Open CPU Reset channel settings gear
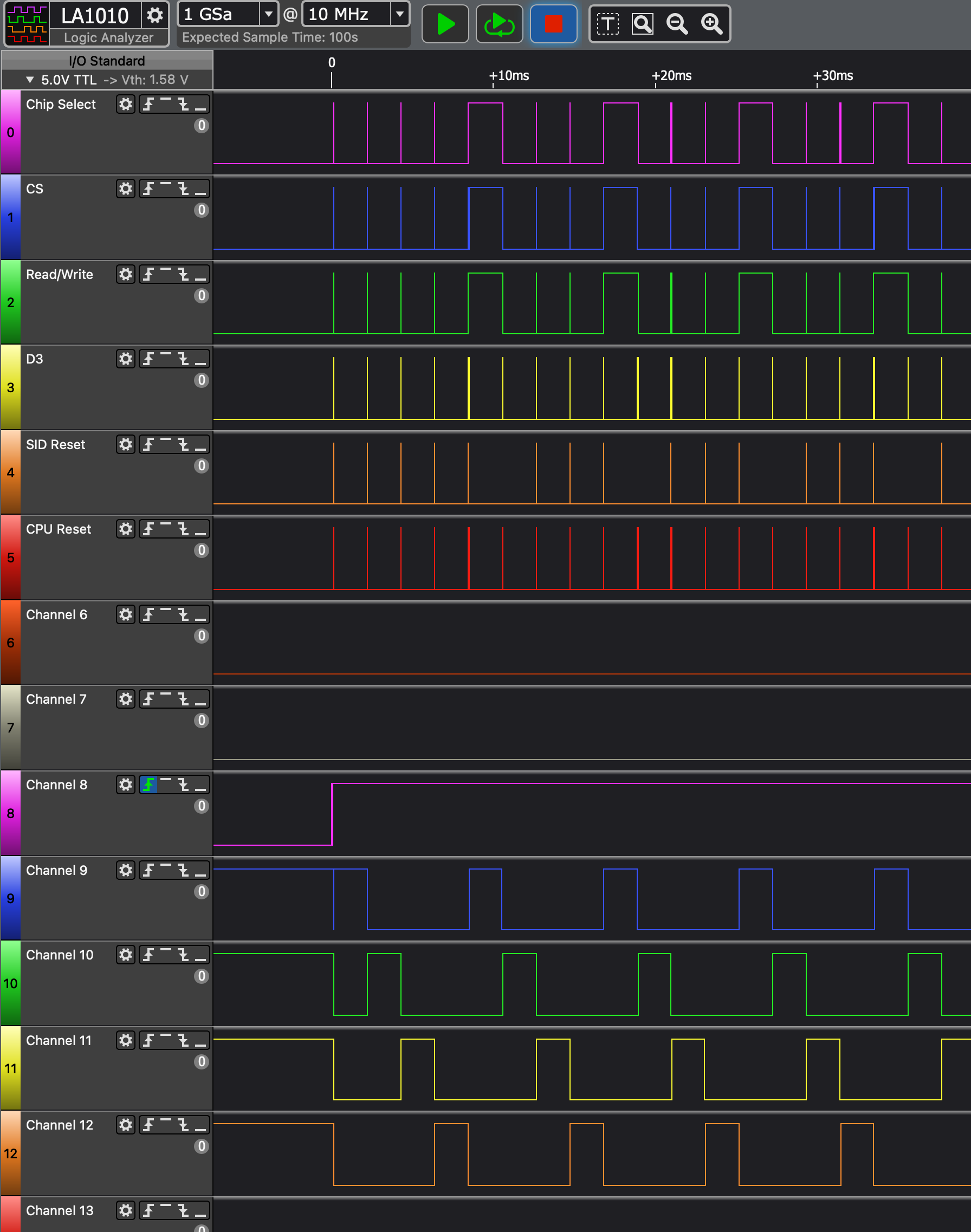The image size is (971, 1232). point(126,529)
